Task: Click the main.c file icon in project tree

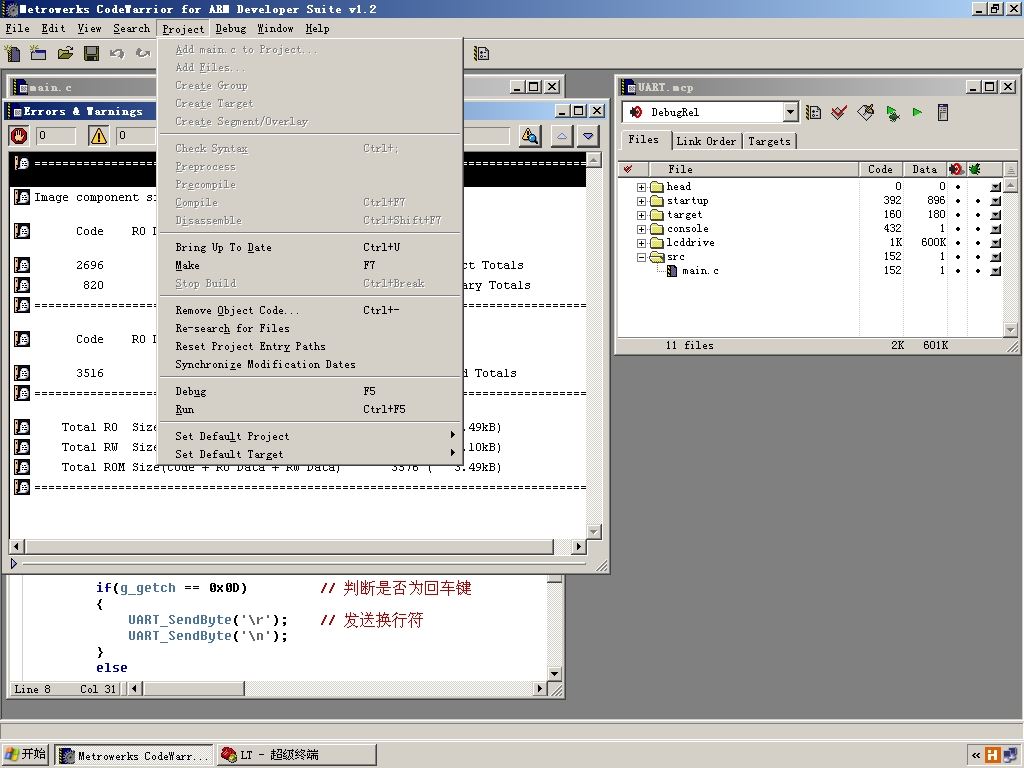Action: pos(671,270)
